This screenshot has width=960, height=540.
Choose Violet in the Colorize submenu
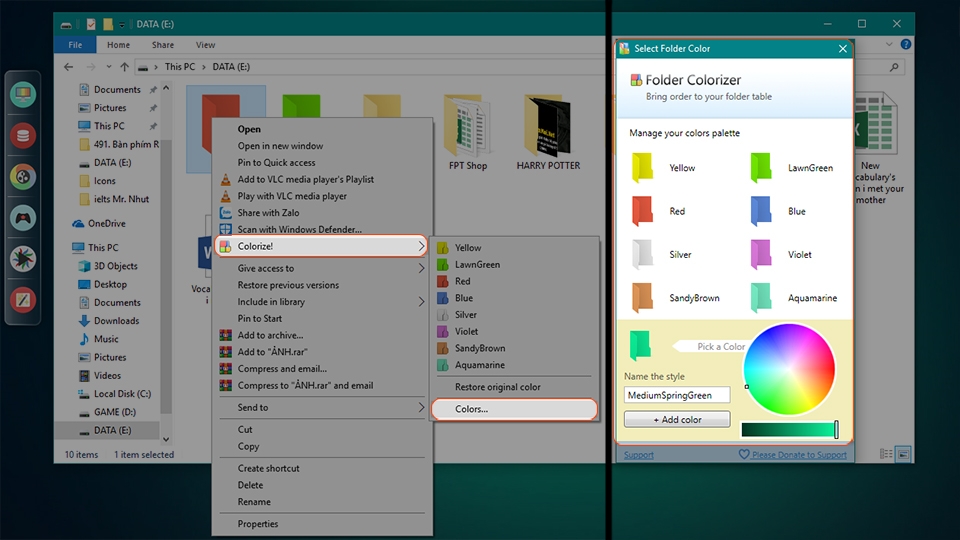(x=514, y=331)
